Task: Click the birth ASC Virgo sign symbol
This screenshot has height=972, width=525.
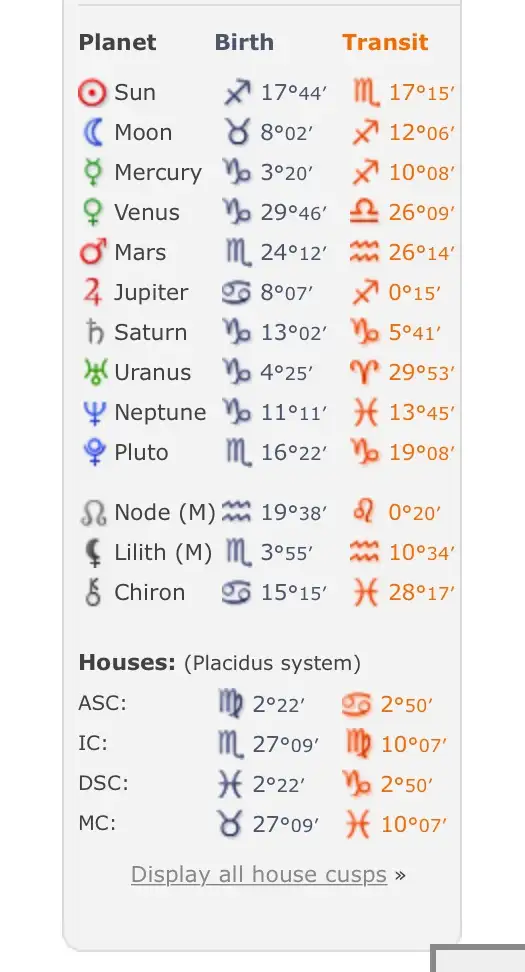Action: tap(231, 704)
